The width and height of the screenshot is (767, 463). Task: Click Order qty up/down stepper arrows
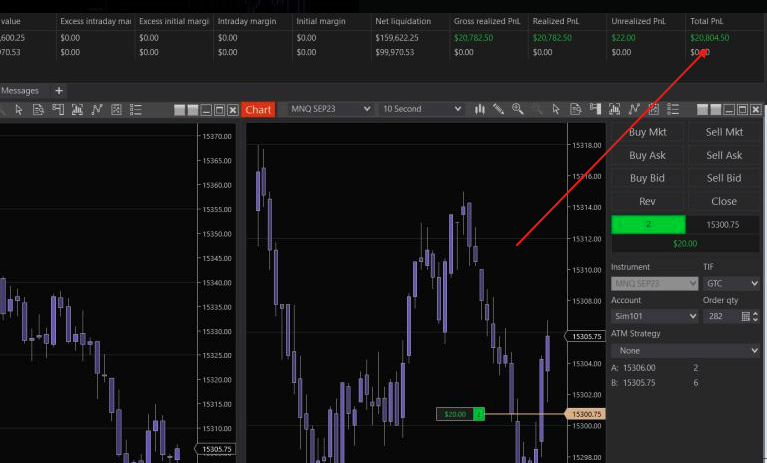tap(756, 316)
